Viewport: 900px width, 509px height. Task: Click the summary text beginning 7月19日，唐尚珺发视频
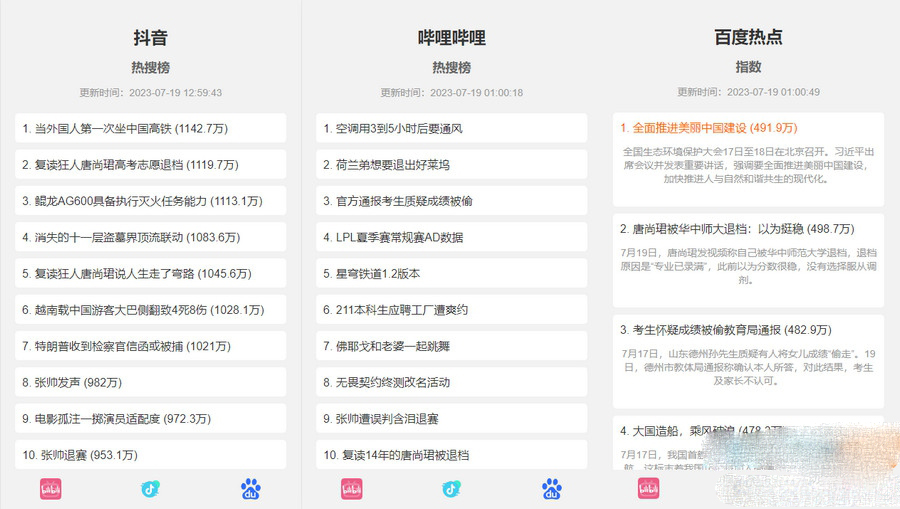pos(748,266)
